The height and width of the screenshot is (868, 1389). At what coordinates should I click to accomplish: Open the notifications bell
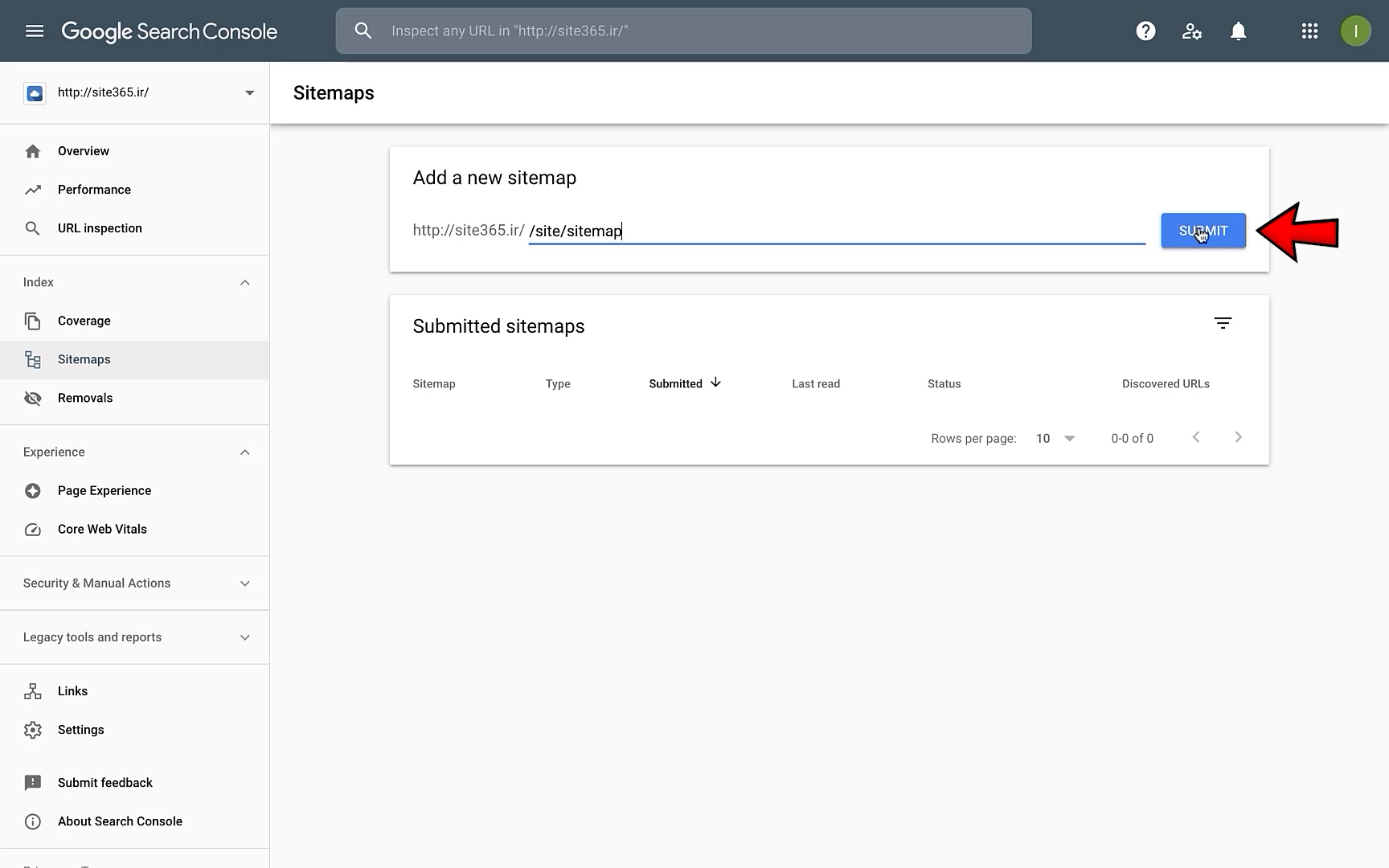click(x=1238, y=31)
